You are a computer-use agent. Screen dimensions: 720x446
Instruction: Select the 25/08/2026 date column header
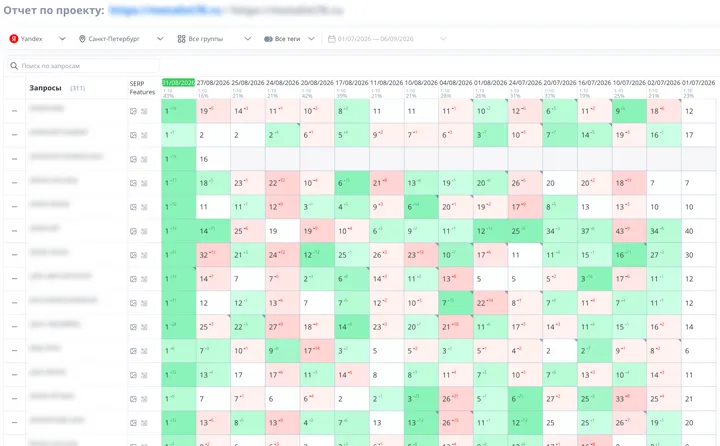click(248, 83)
